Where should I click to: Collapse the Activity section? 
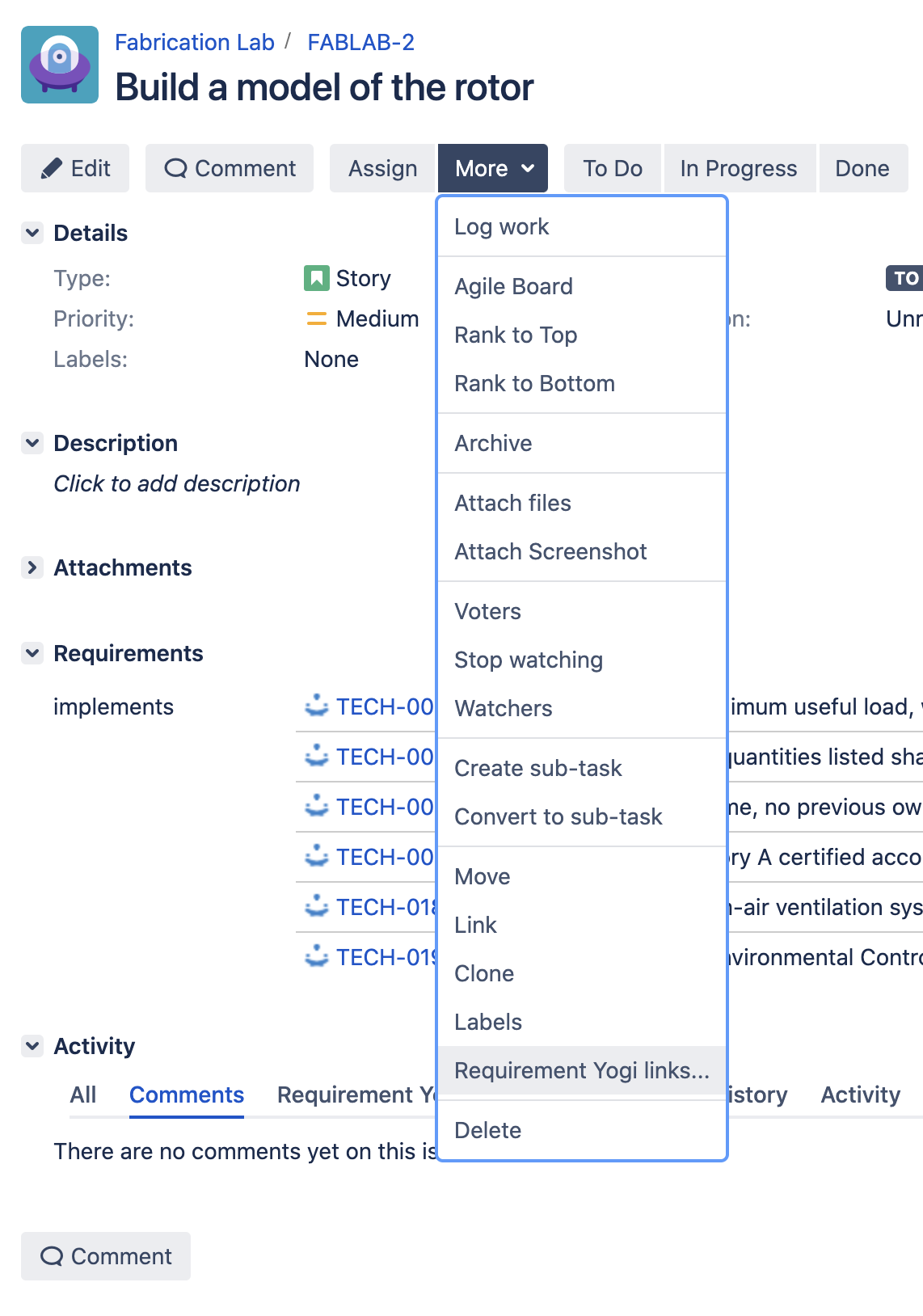(x=32, y=1046)
